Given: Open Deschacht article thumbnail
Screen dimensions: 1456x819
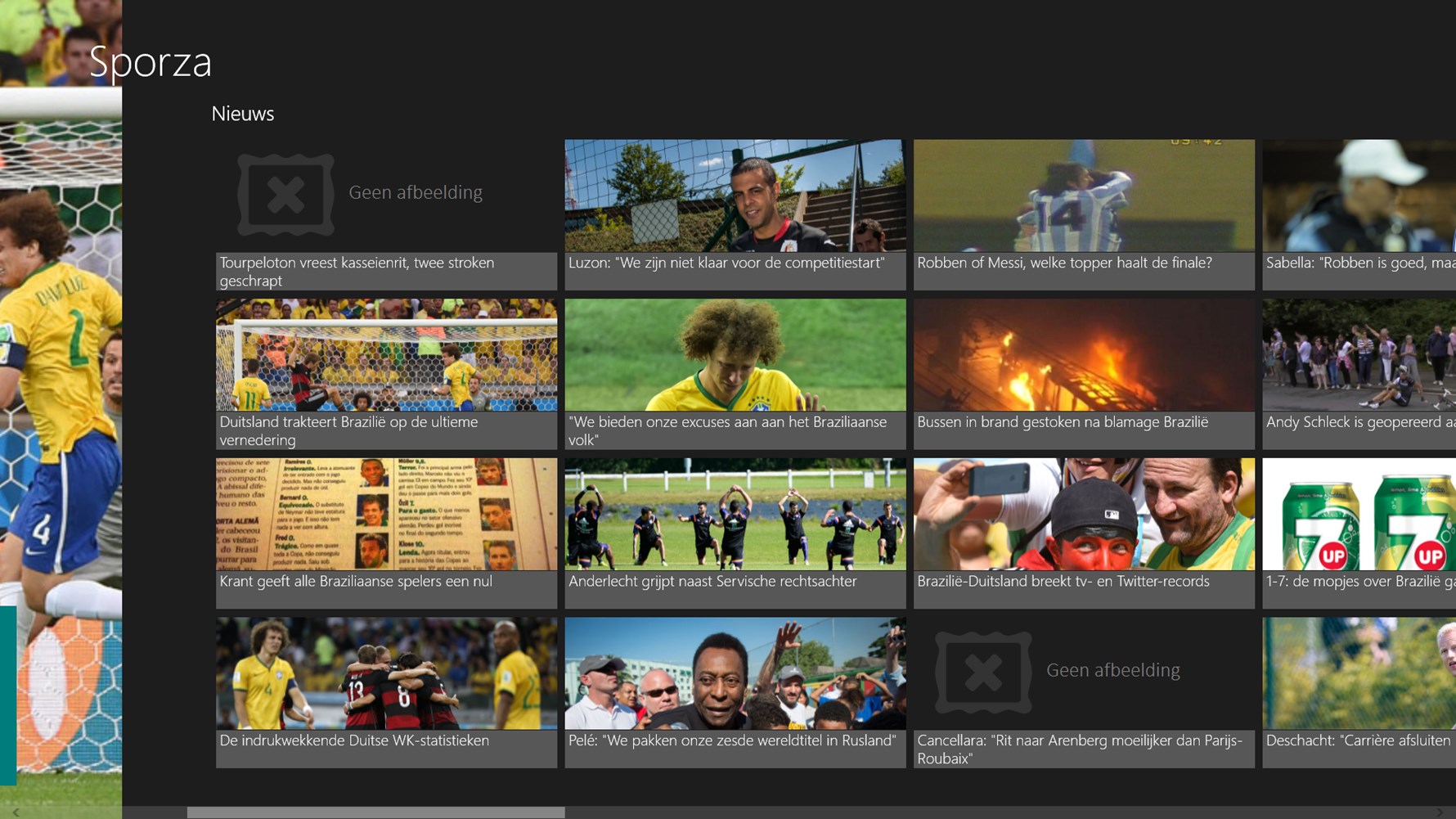Looking at the screenshot, I should 1359,673.
